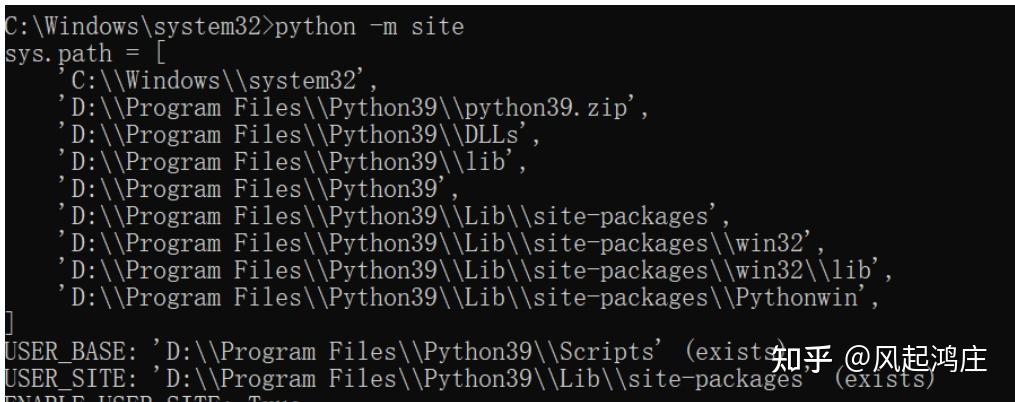Select the 'C:\\Windows\\system32' path entry
1015x402 pixels.
coord(218,82)
